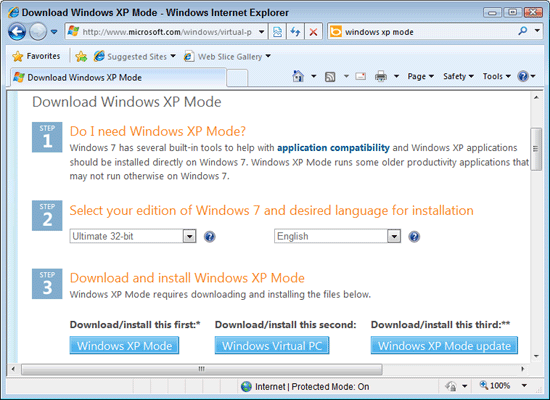Open the recent pages dropdown arrow

click(54, 32)
